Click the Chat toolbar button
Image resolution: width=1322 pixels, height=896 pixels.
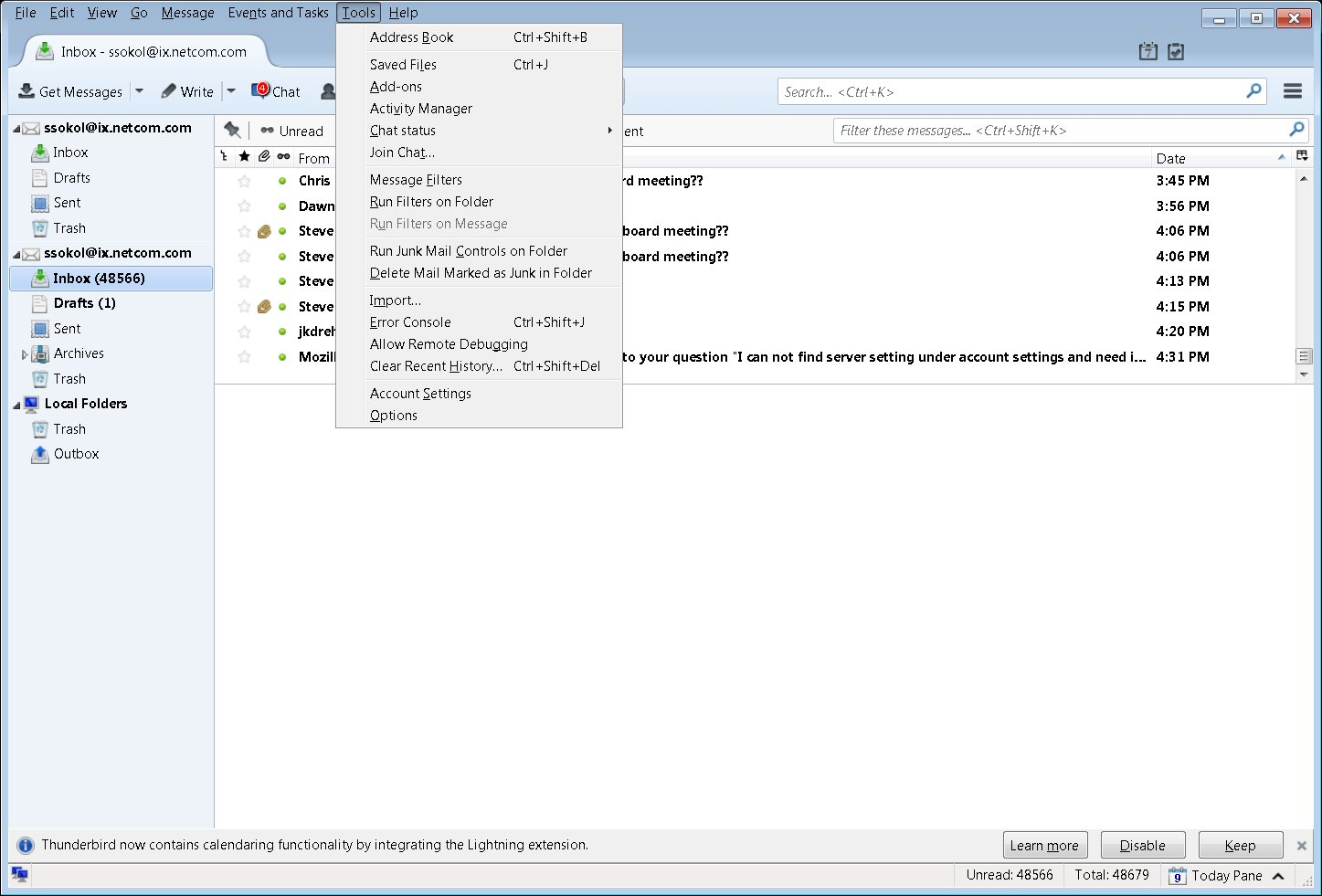(276, 91)
